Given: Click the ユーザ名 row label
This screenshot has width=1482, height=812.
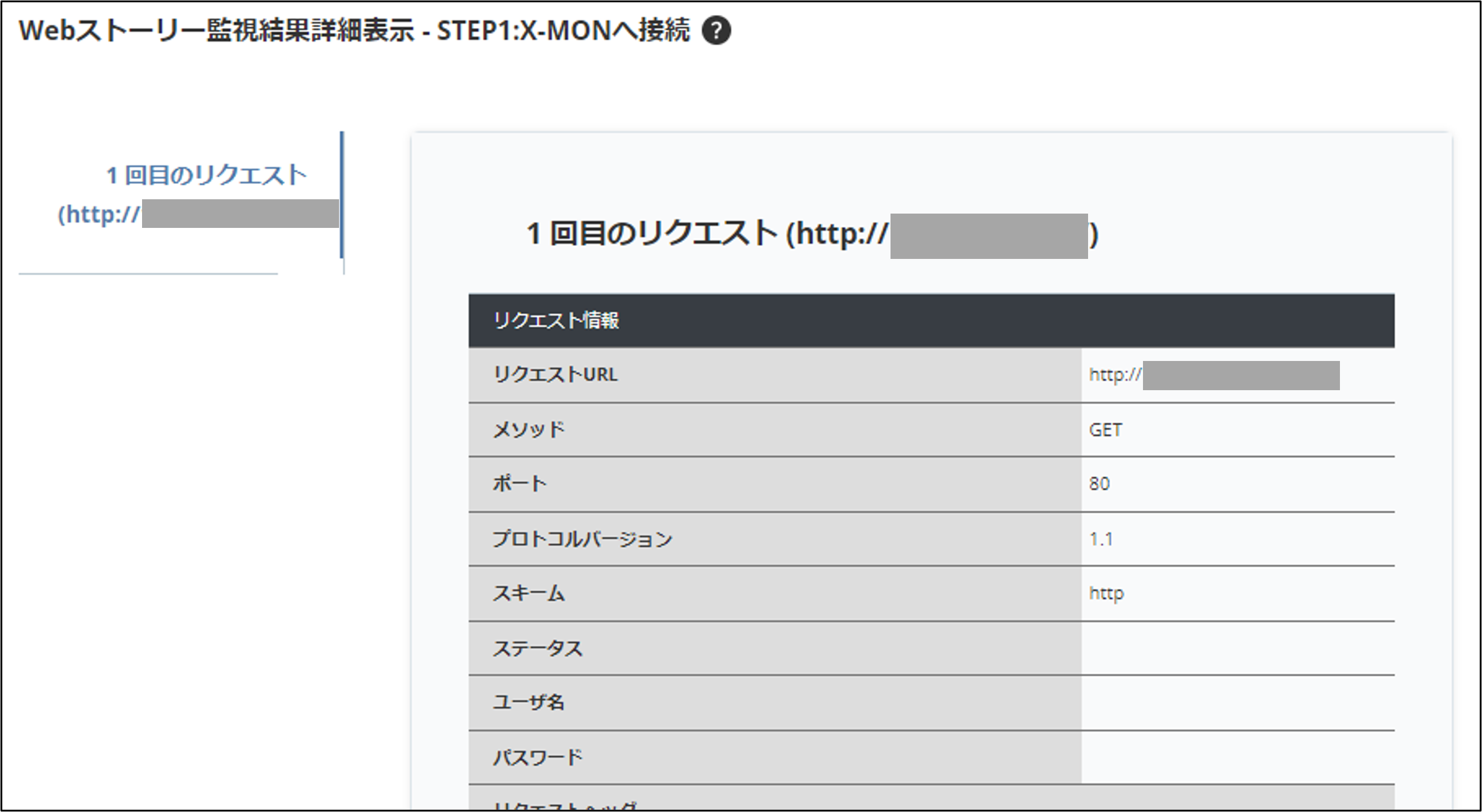Looking at the screenshot, I should (529, 703).
